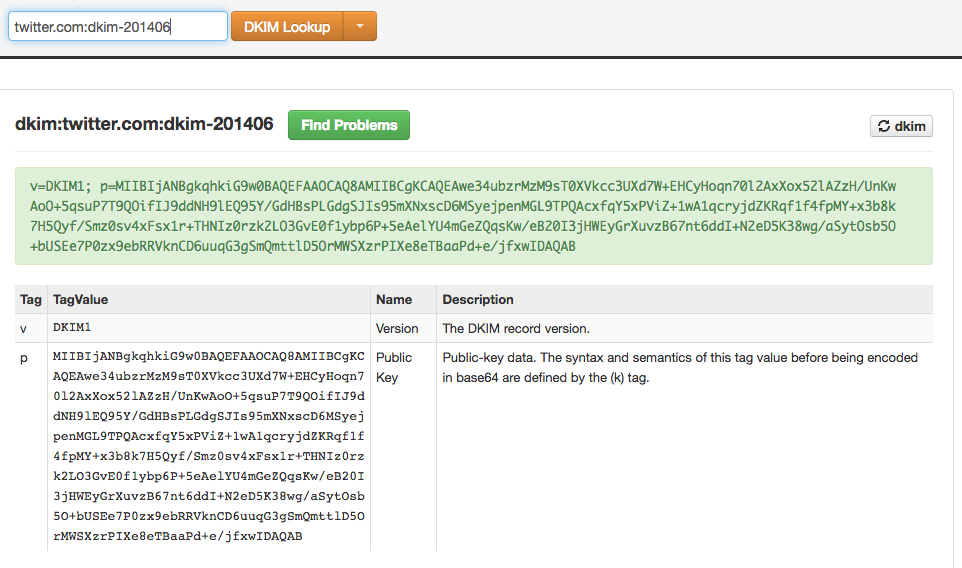Focus the twitter.com:dkim-201406 input field
This screenshot has height=568, width=962.
118,26
